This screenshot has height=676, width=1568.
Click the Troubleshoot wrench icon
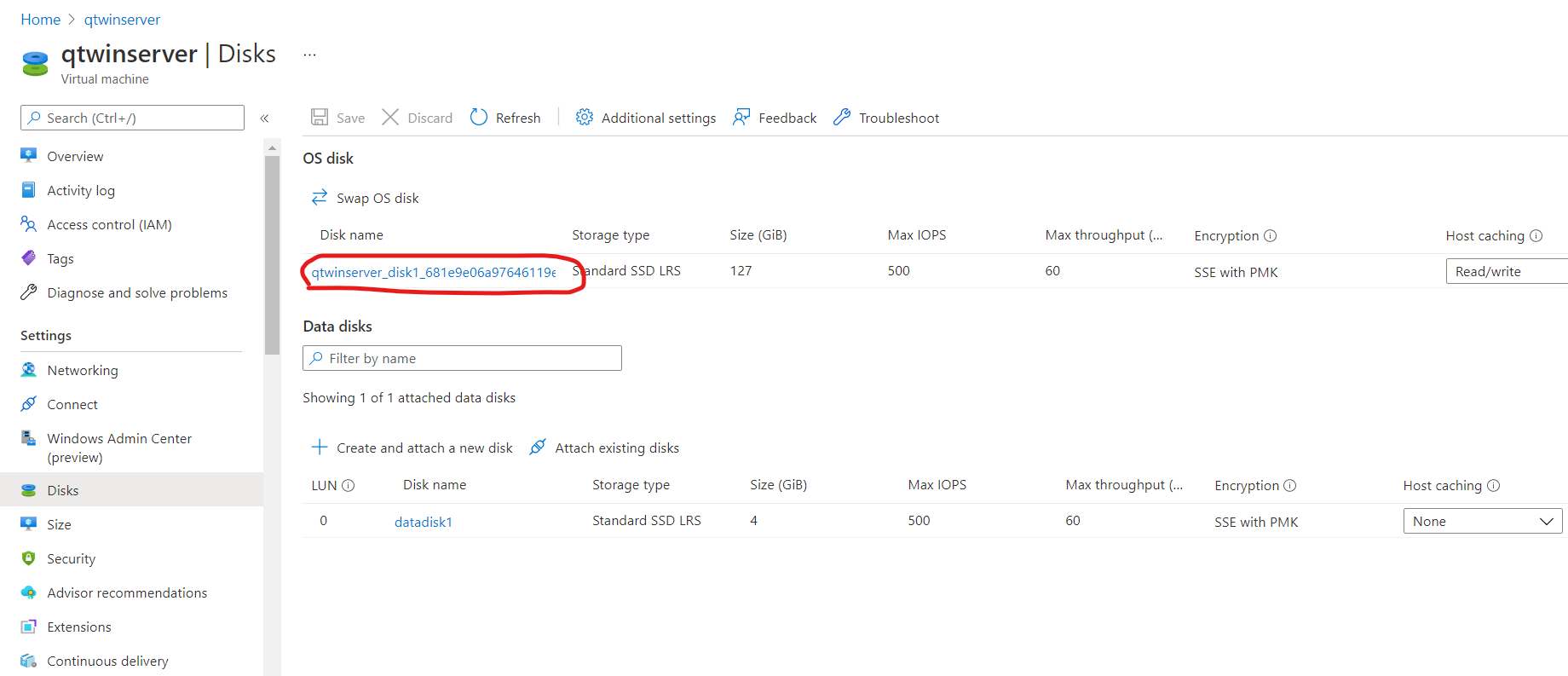[x=842, y=118]
